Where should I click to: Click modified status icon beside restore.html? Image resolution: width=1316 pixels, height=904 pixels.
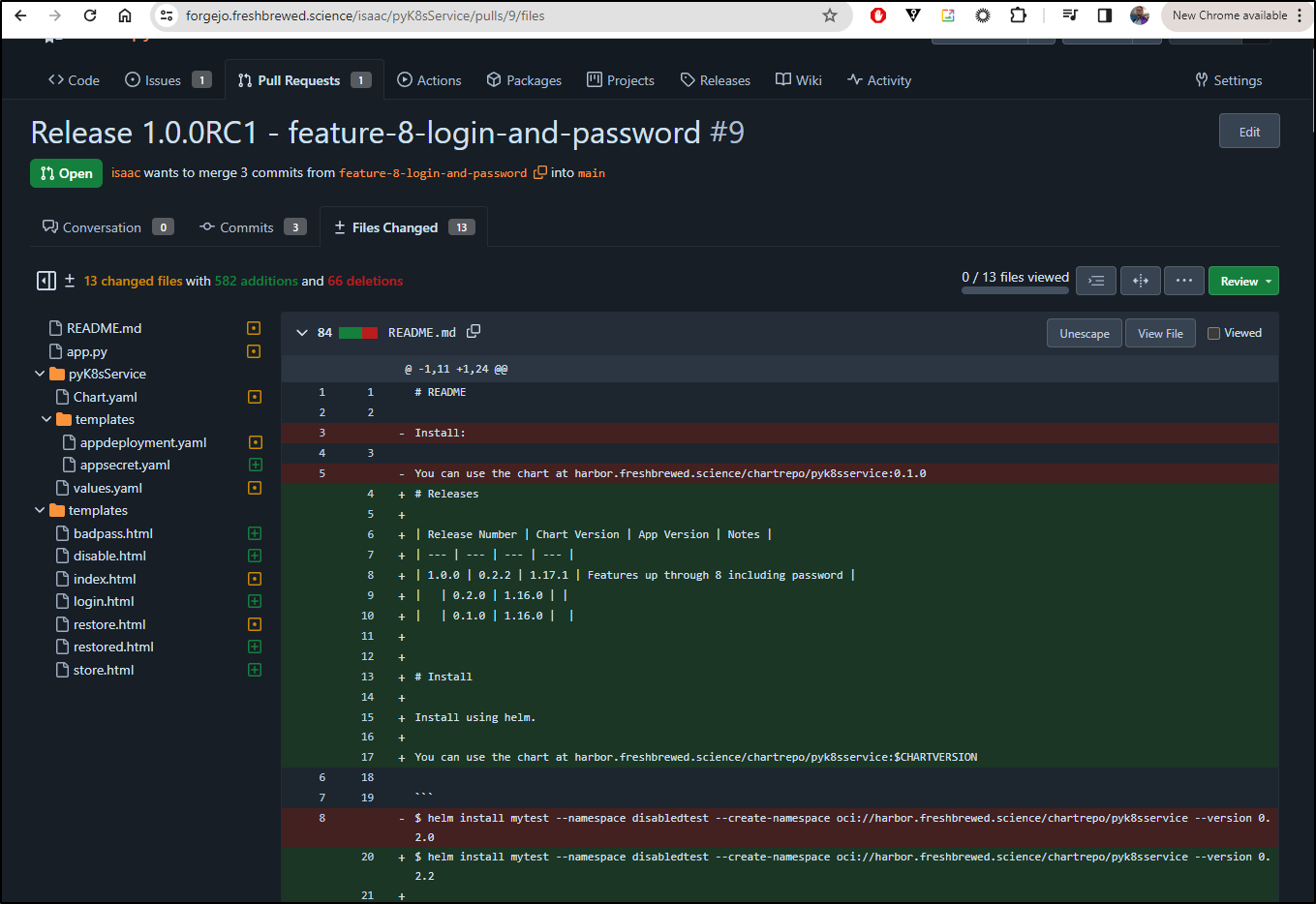point(255,624)
